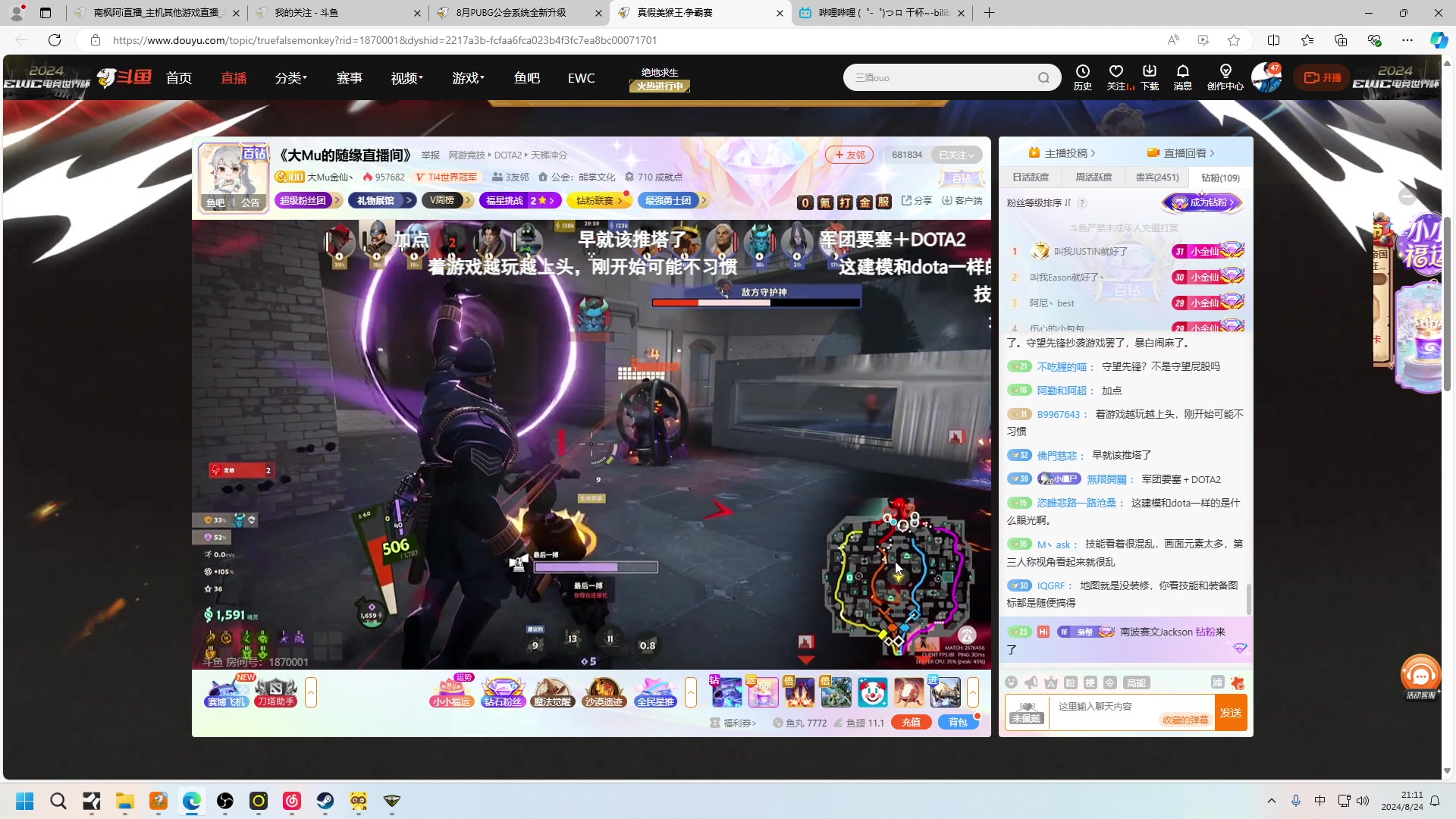Show hidden system tray icons
The width and height of the screenshot is (1456, 819).
click(1272, 801)
